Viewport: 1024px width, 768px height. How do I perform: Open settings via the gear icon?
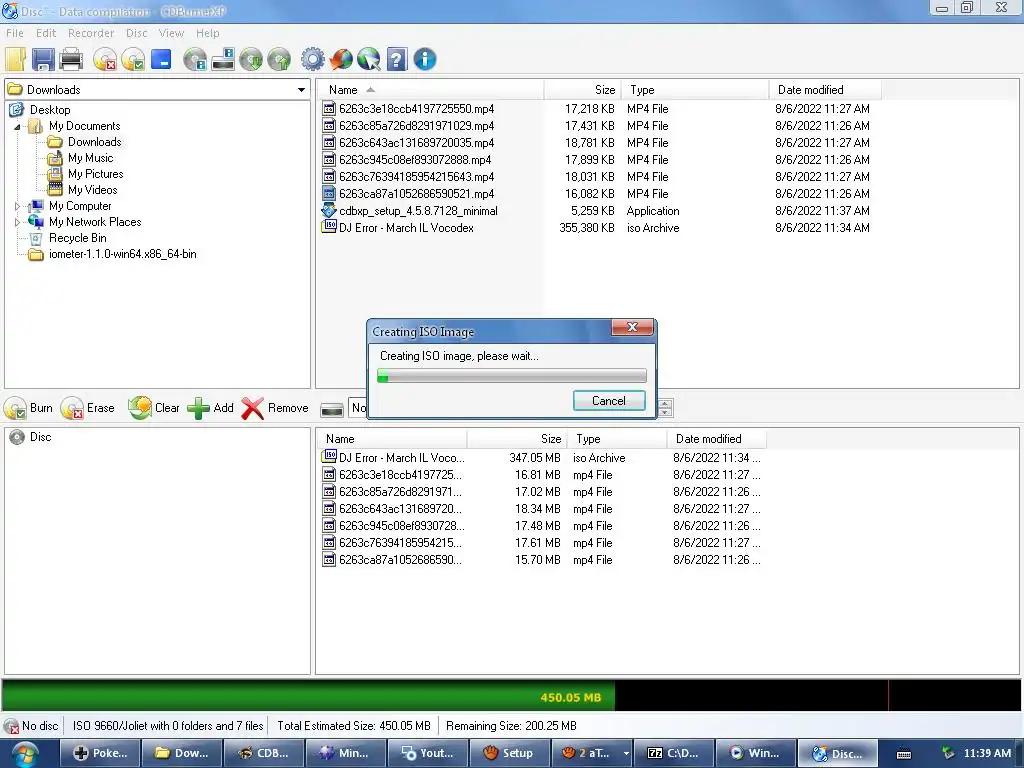[312, 59]
